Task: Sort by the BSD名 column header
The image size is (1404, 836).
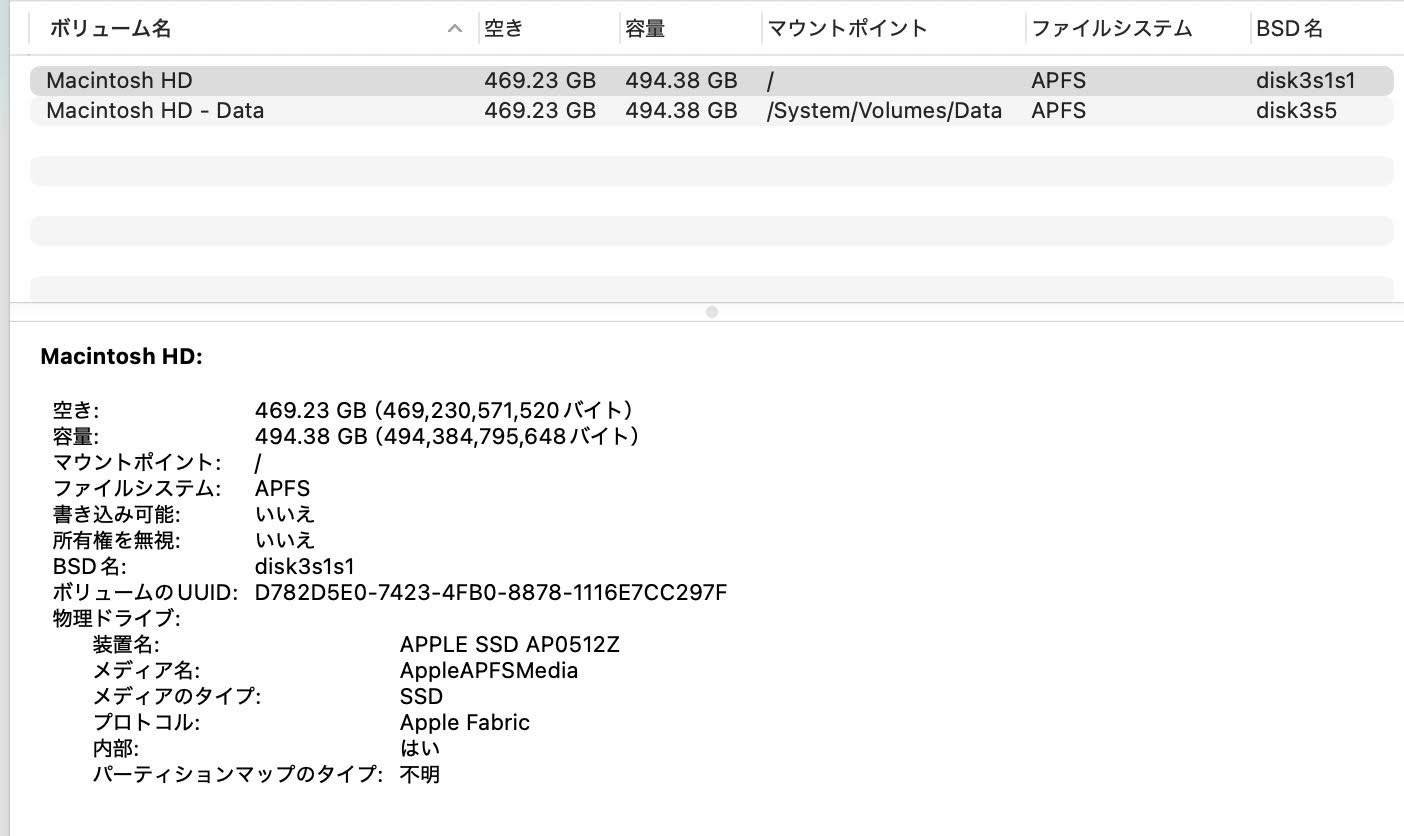Action: tap(1288, 28)
